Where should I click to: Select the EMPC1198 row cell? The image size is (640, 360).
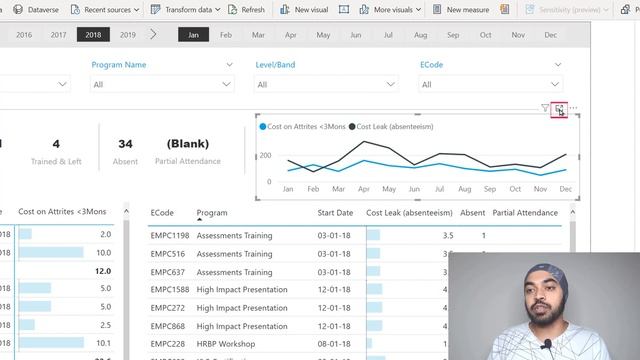coord(170,236)
